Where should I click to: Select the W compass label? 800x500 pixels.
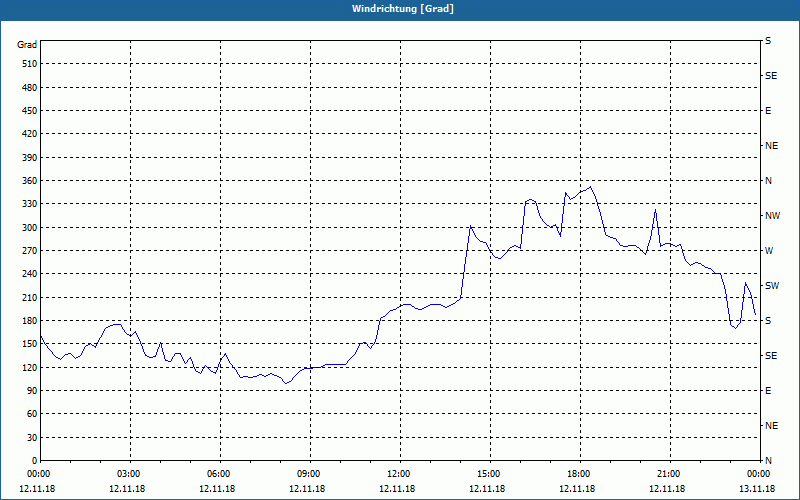(x=769, y=251)
